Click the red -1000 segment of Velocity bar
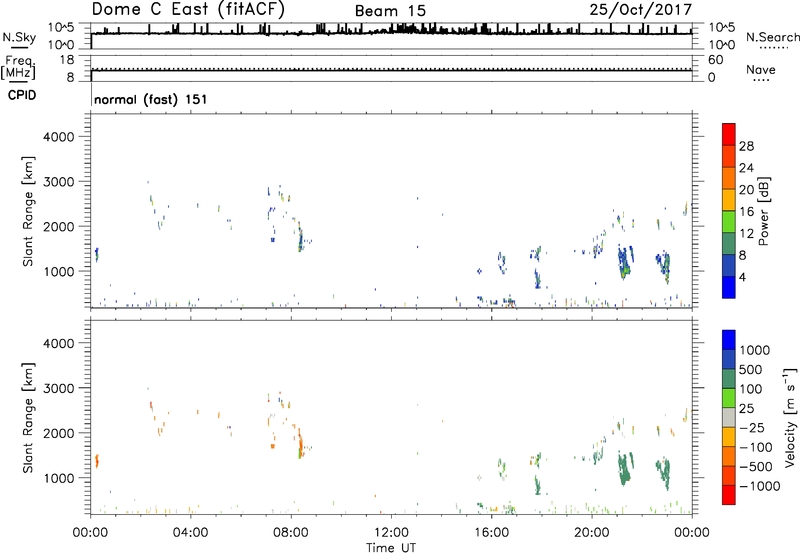This screenshot has width=800, height=554. tap(729, 495)
